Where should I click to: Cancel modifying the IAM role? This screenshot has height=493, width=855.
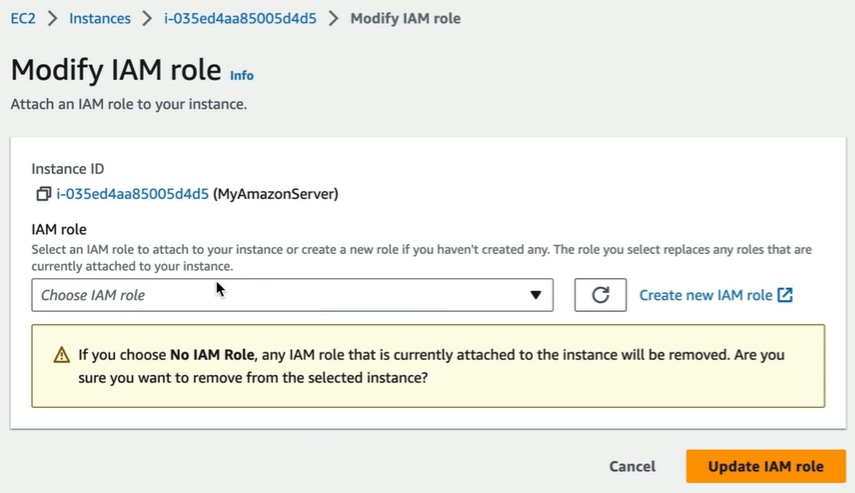[x=633, y=466]
